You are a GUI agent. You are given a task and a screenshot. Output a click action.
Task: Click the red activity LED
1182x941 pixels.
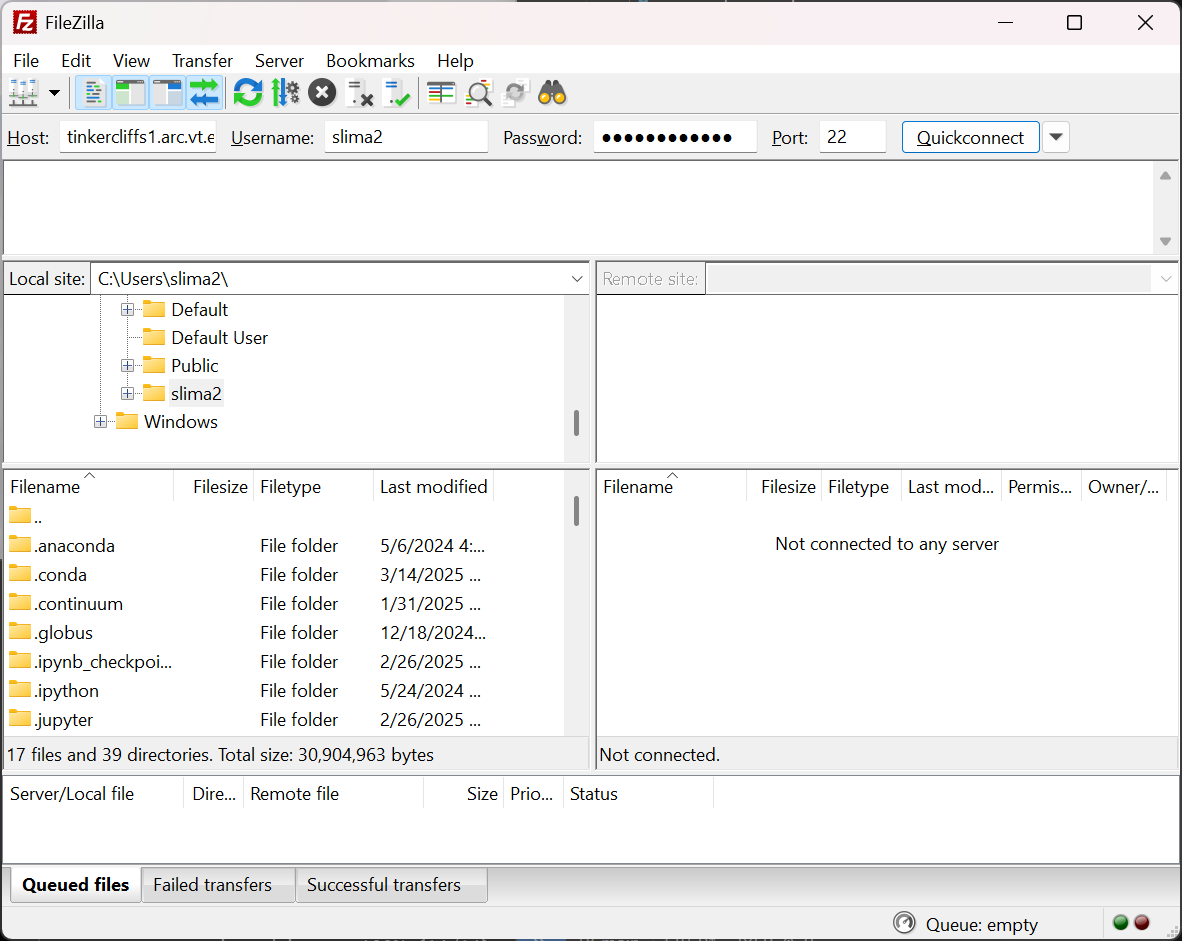tap(1141, 922)
